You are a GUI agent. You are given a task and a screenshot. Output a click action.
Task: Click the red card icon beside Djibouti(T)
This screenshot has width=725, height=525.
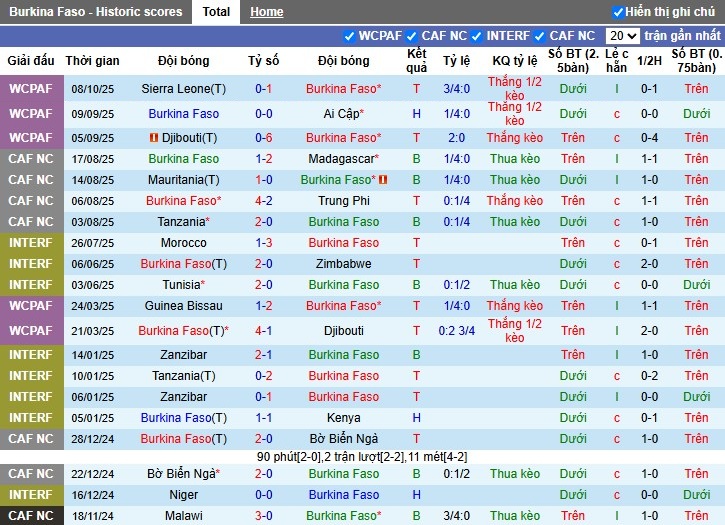[153, 138]
